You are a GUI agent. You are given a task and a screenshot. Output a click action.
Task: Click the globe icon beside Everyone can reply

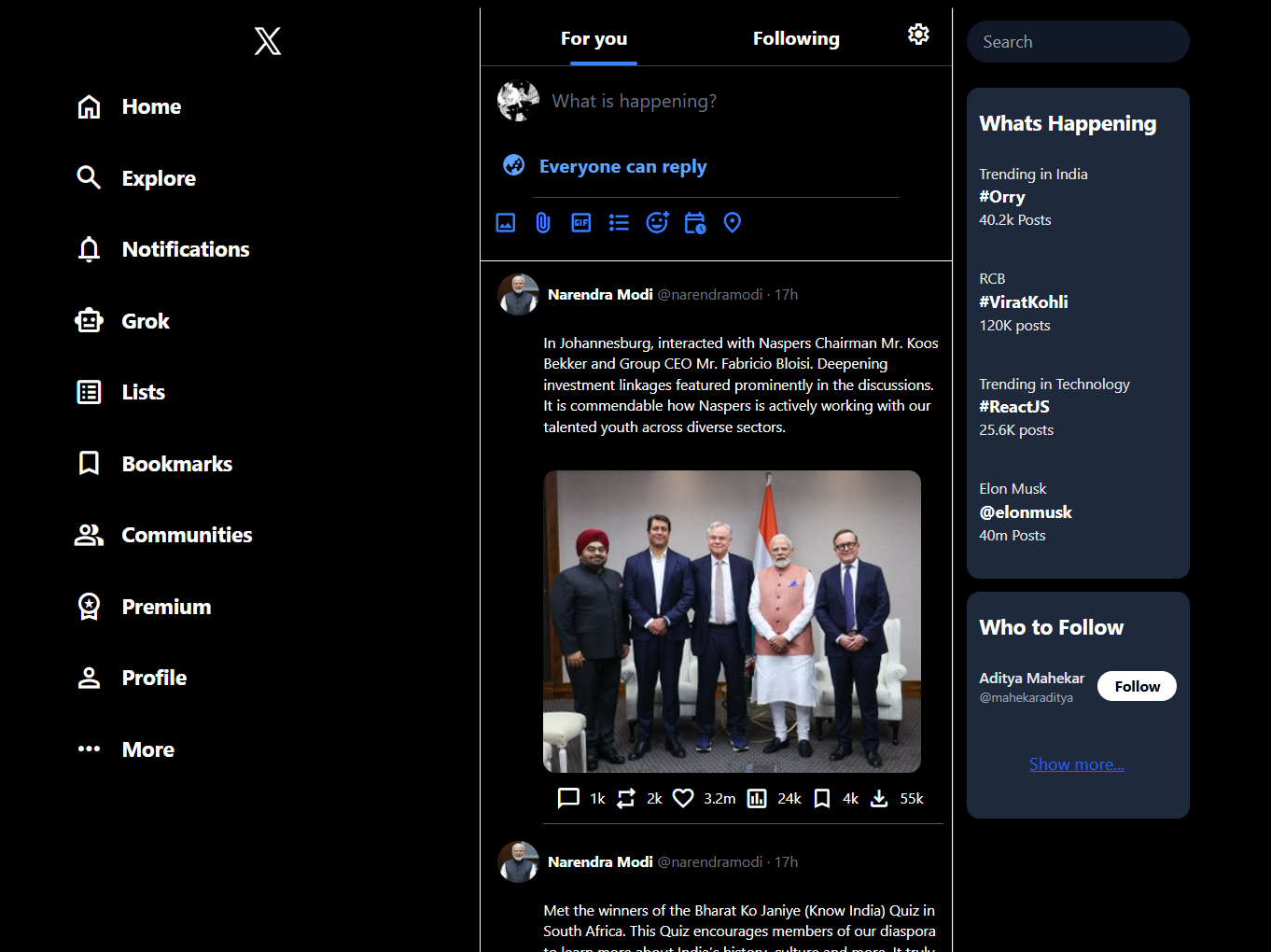[514, 165]
